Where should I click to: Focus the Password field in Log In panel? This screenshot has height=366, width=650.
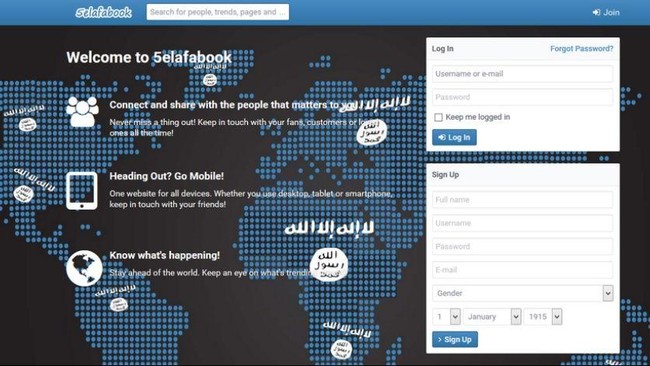tap(522, 97)
